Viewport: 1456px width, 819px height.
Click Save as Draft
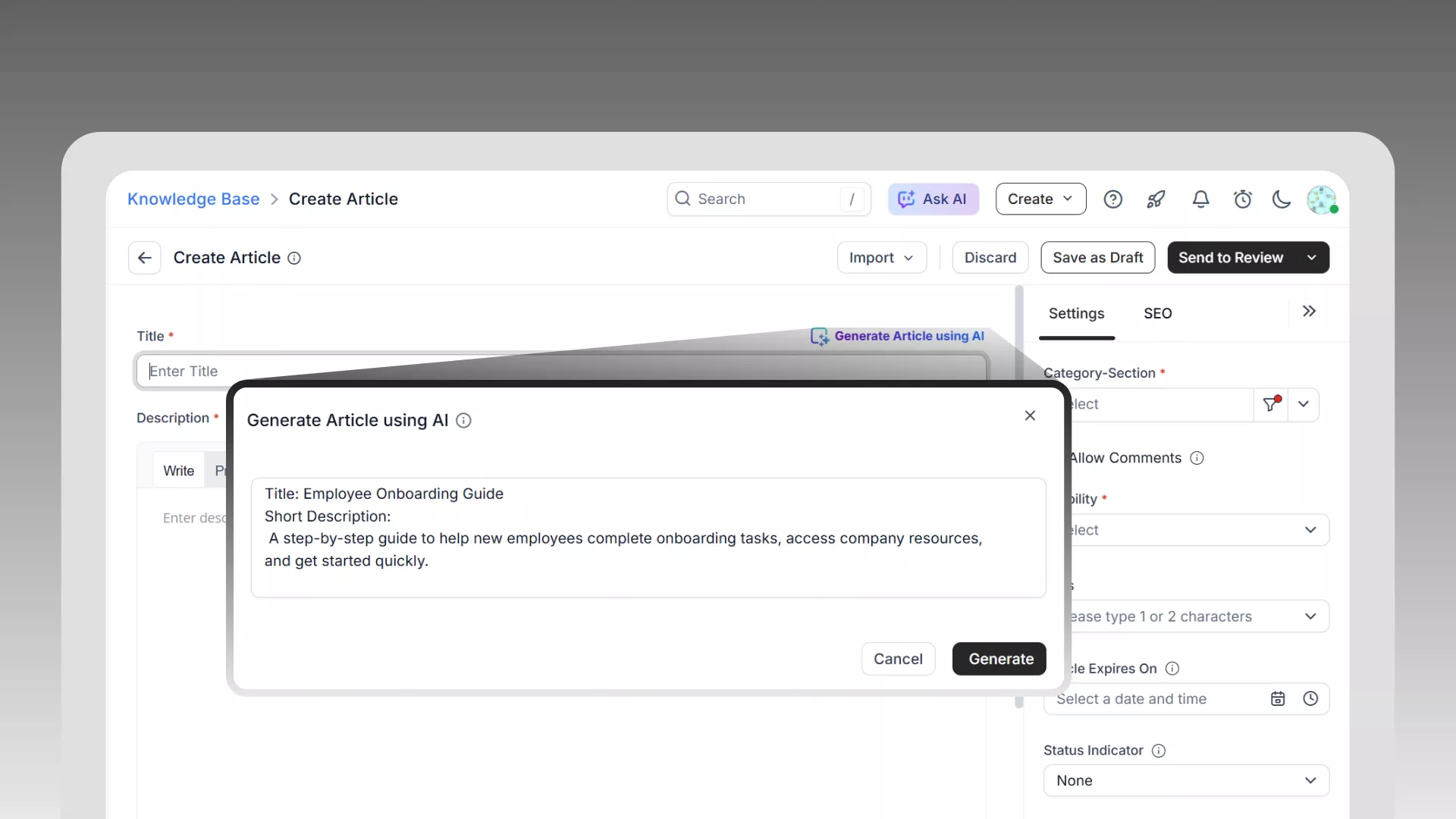coord(1097,258)
